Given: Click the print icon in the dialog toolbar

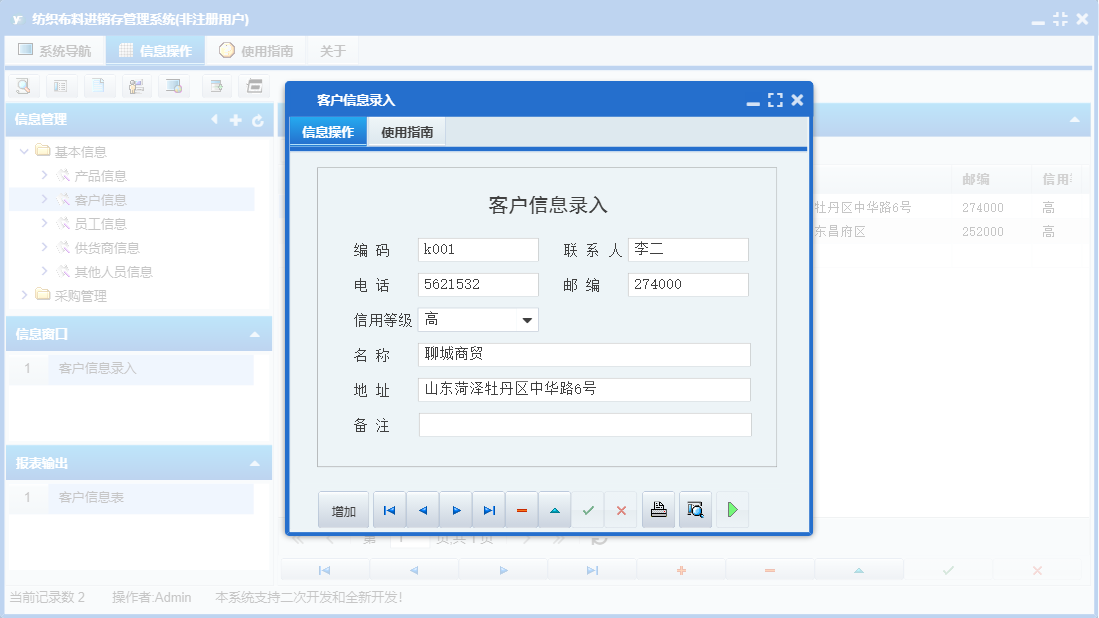Looking at the screenshot, I should [x=658, y=509].
